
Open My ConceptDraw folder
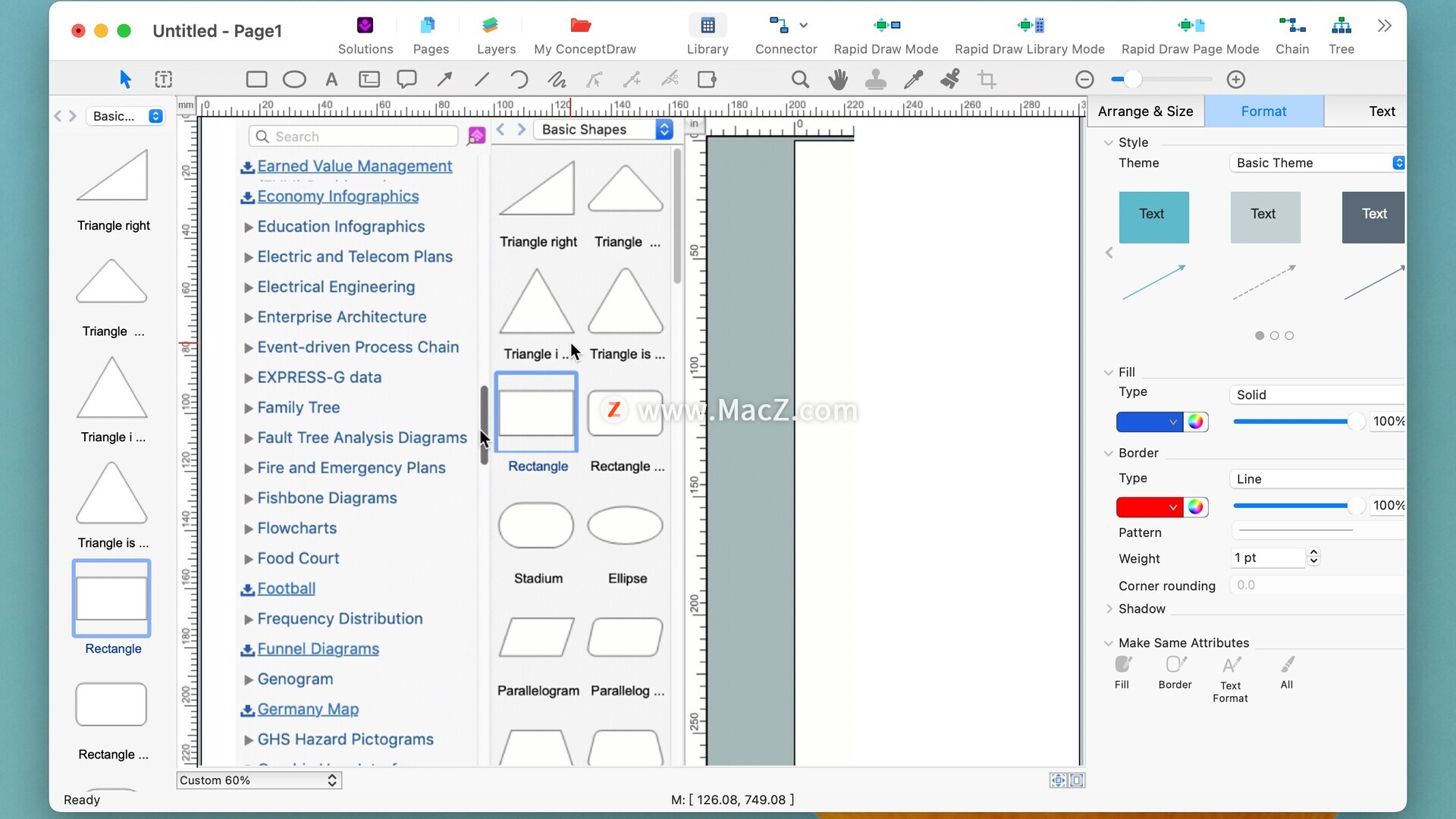point(585,35)
